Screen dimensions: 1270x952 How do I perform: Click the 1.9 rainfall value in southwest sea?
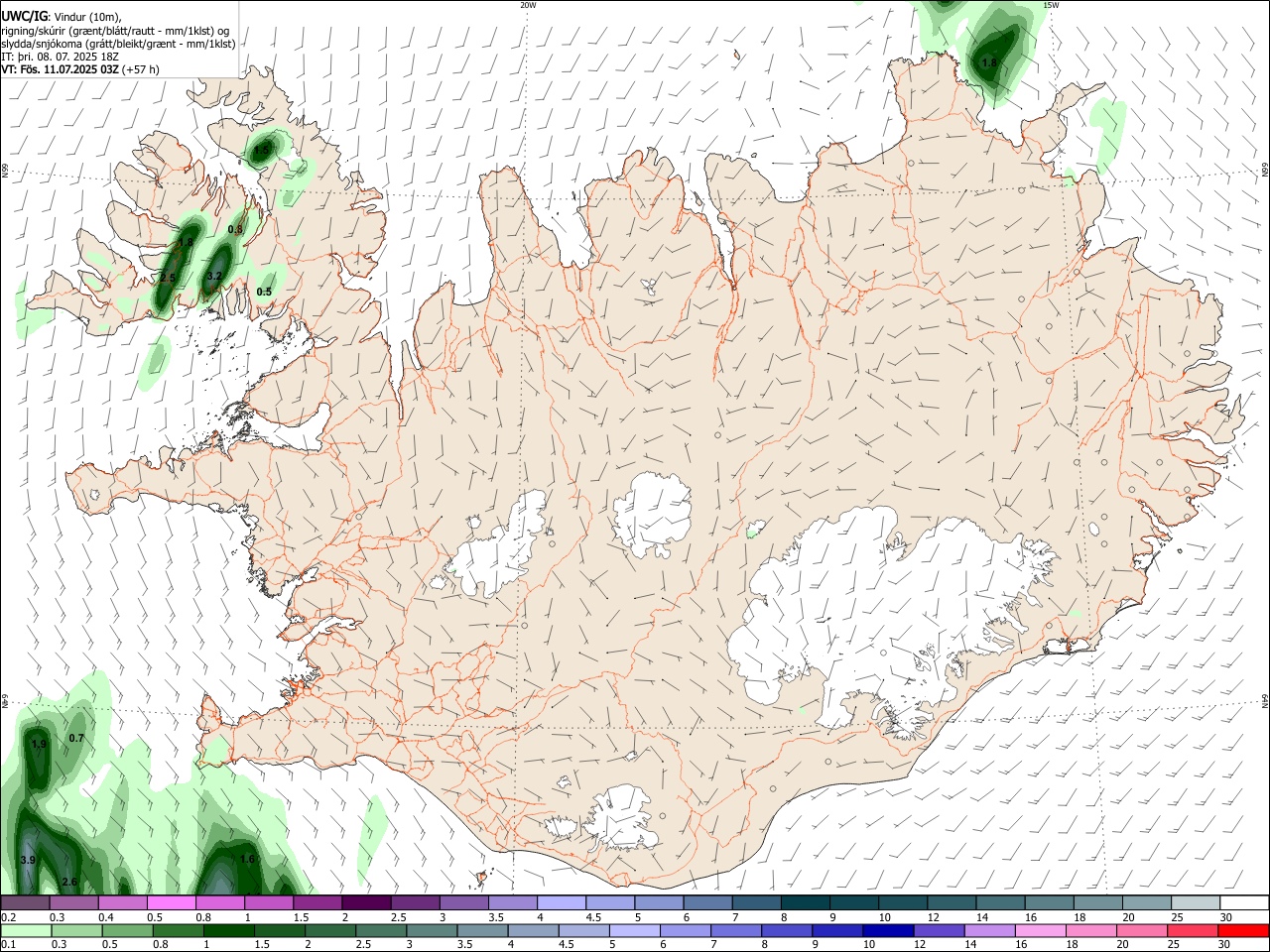click(x=39, y=744)
